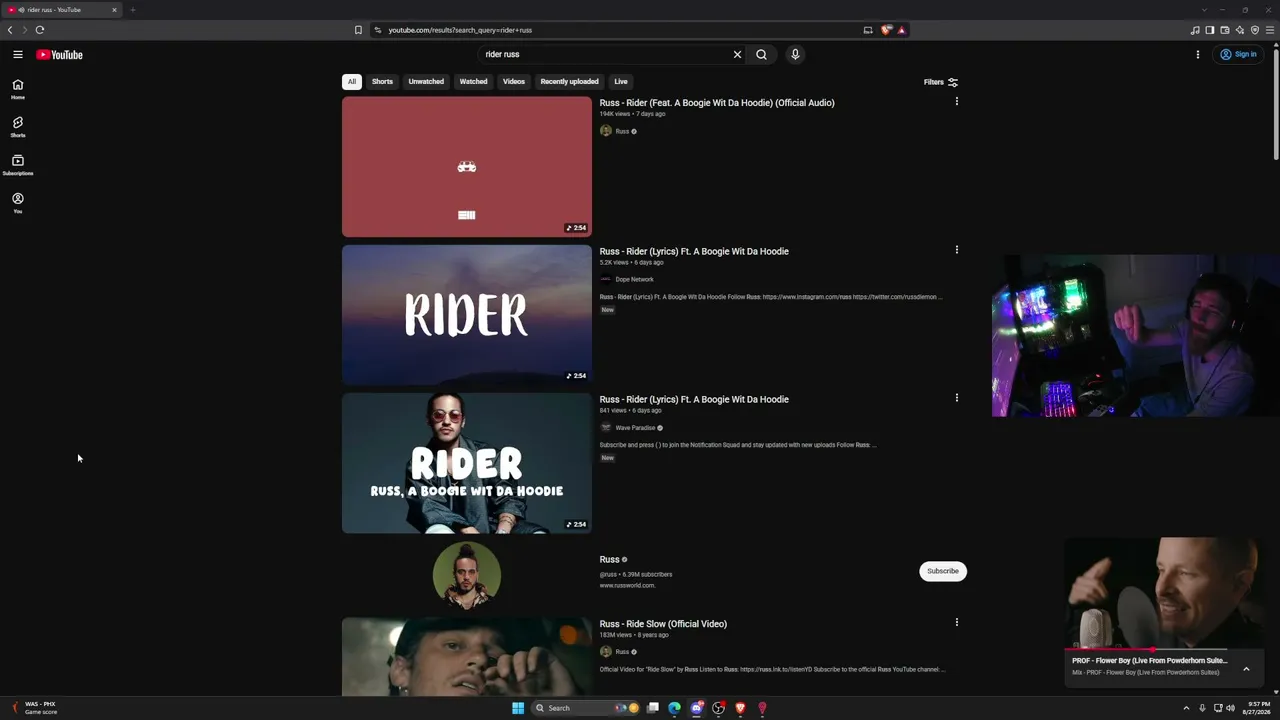Open Subscriptions in the left sidebar

click(x=18, y=165)
